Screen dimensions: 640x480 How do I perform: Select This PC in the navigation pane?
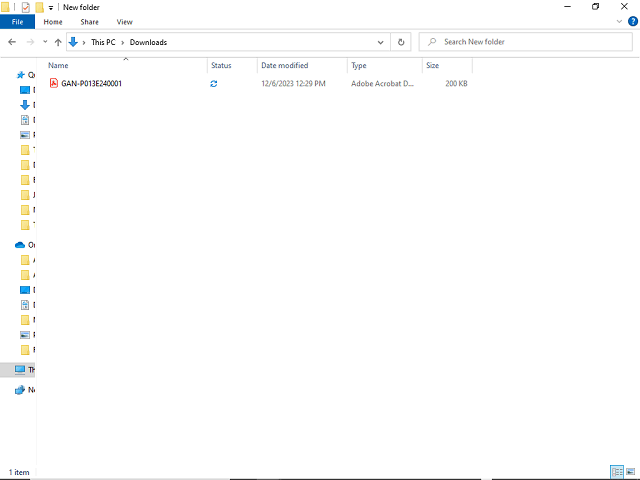click(20, 369)
